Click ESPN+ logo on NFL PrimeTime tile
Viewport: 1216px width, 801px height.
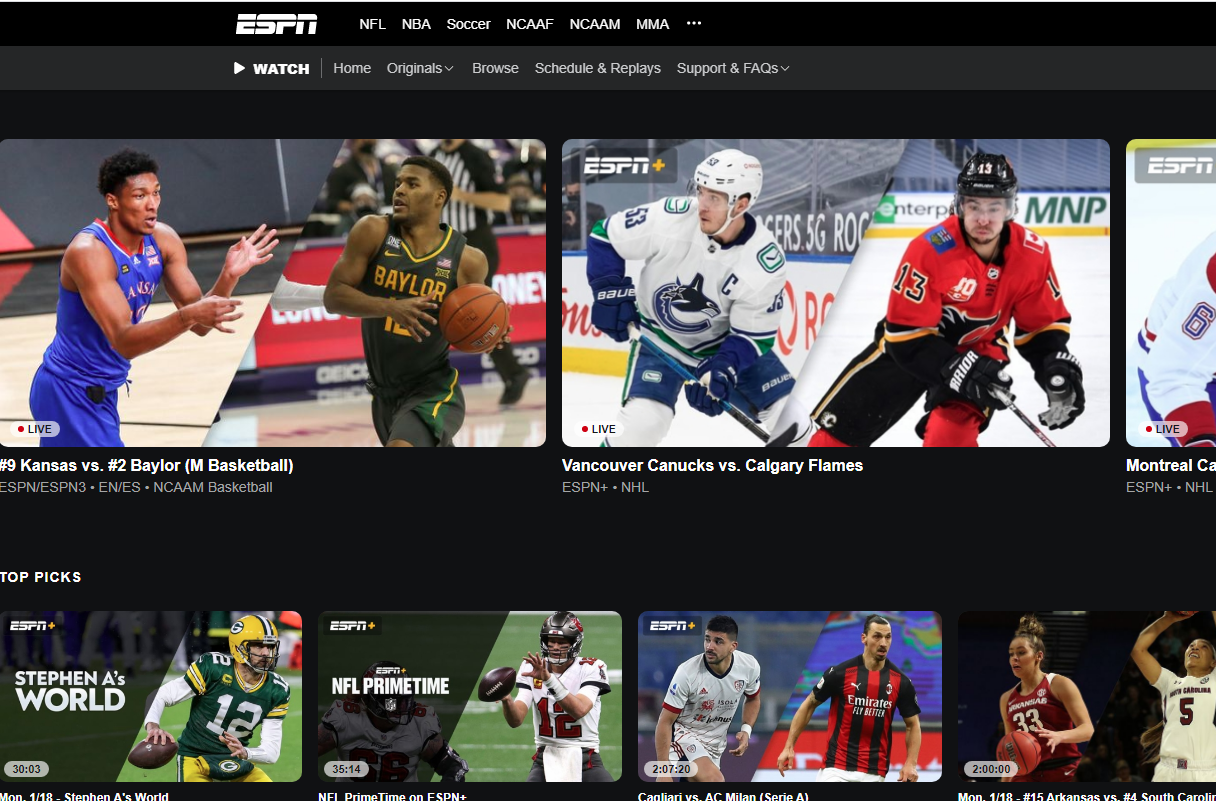point(353,626)
